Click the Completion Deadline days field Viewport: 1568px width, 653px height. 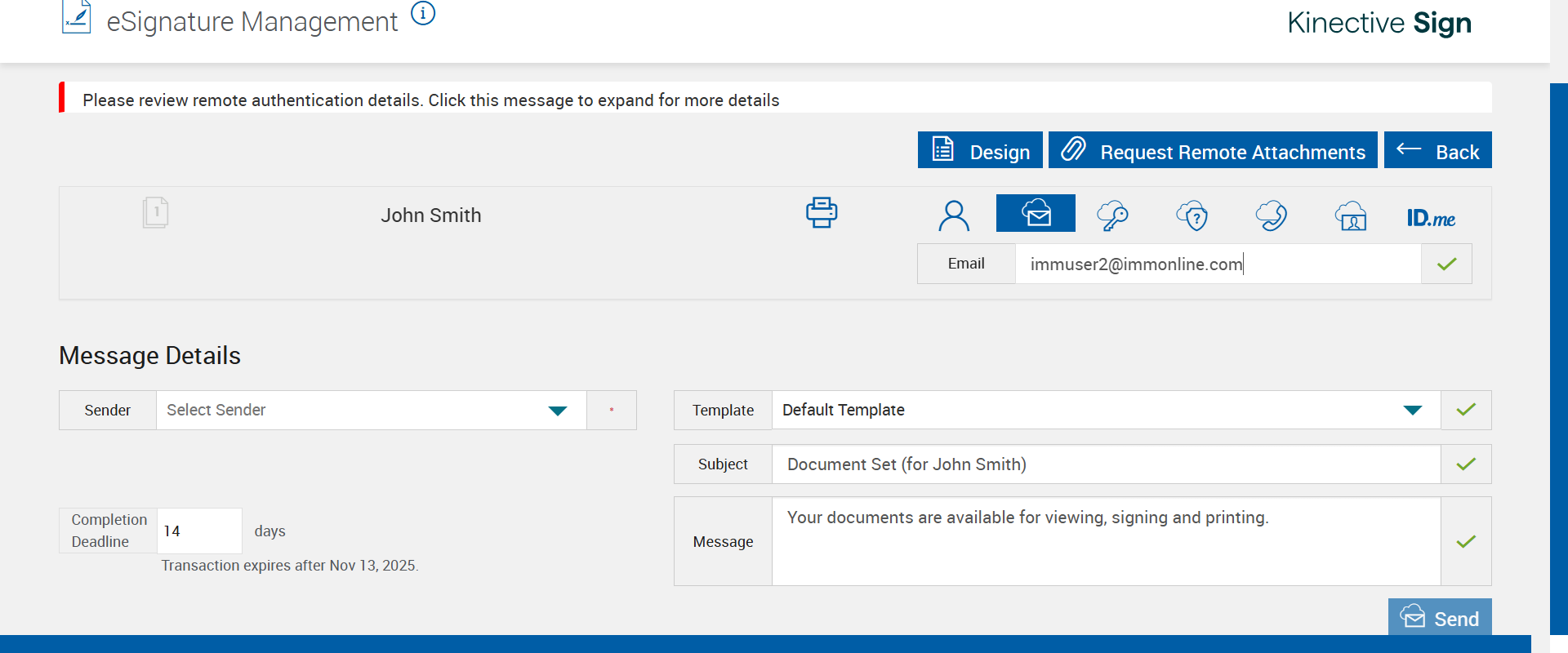(x=199, y=531)
